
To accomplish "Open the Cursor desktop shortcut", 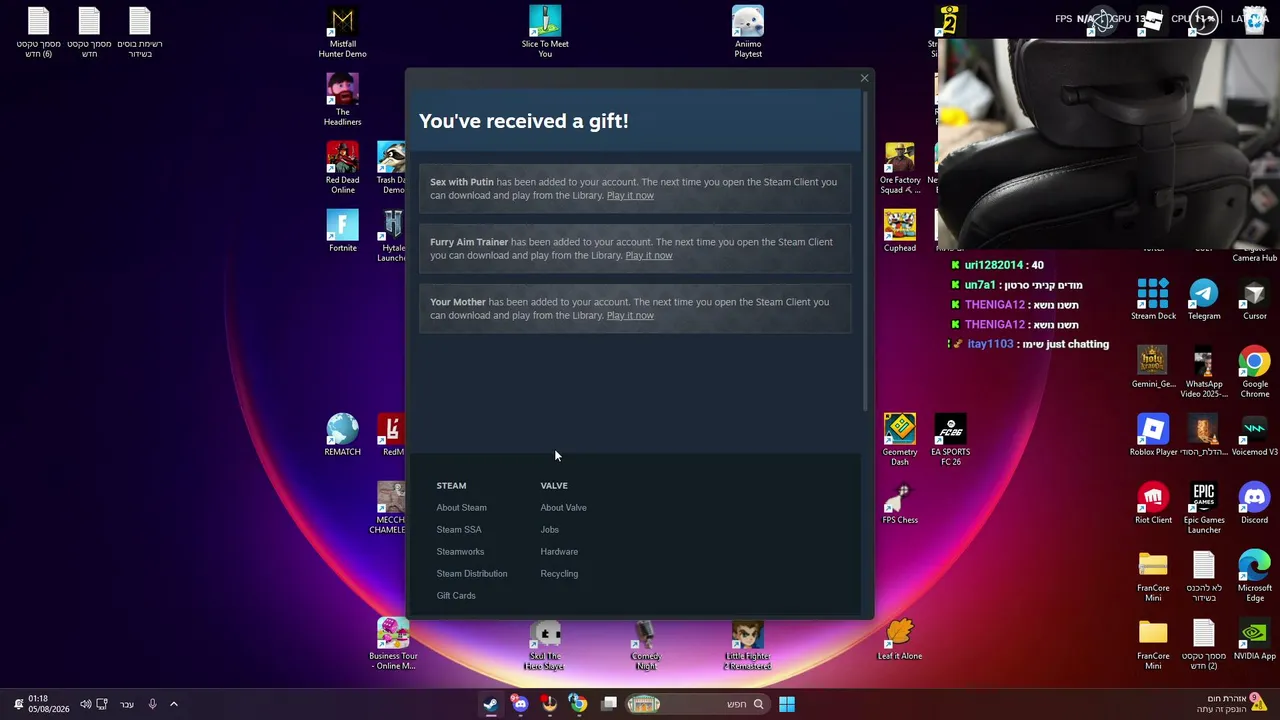I will 1254,299.
